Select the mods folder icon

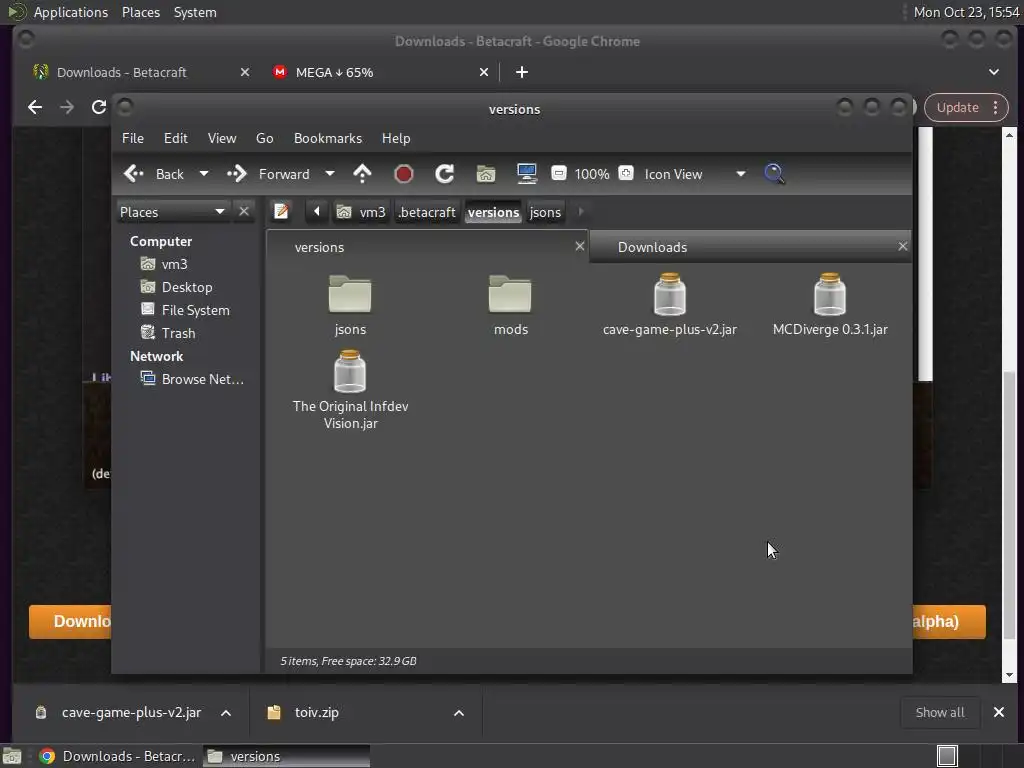click(x=510, y=295)
